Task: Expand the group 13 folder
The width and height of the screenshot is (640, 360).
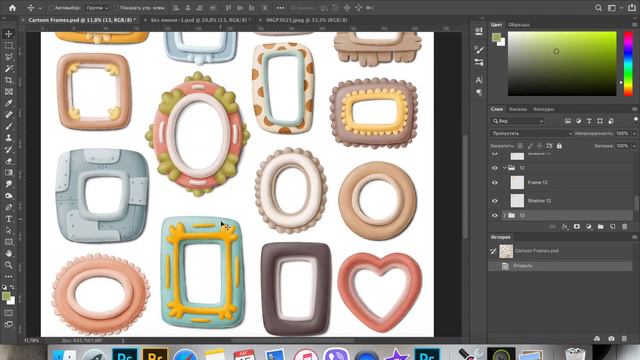Action: [x=504, y=215]
